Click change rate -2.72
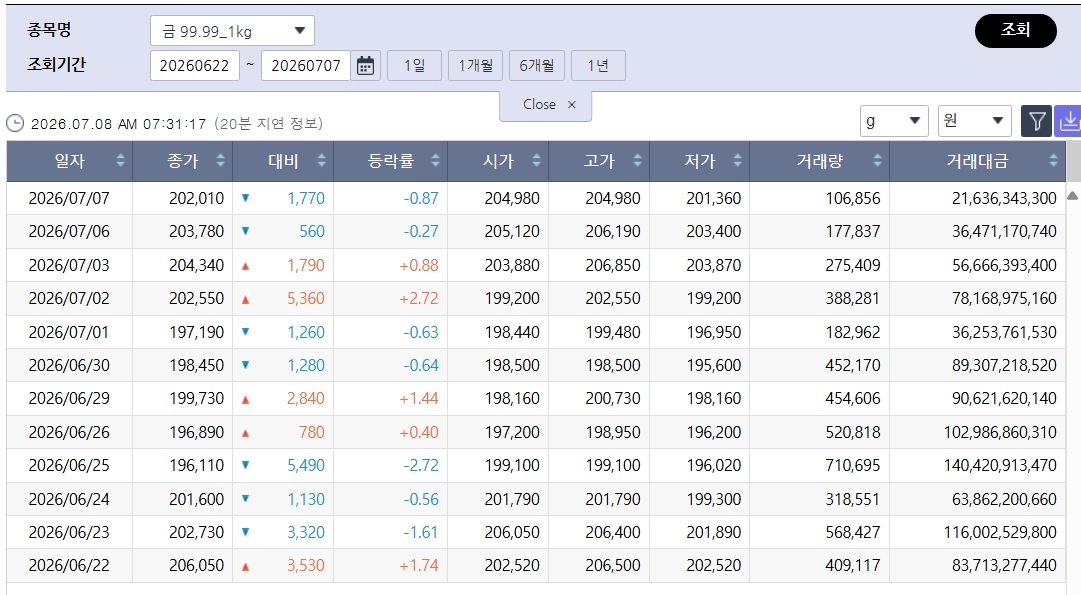The width and height of the screenshot is (1081, 595). click(x=421, y=465)
